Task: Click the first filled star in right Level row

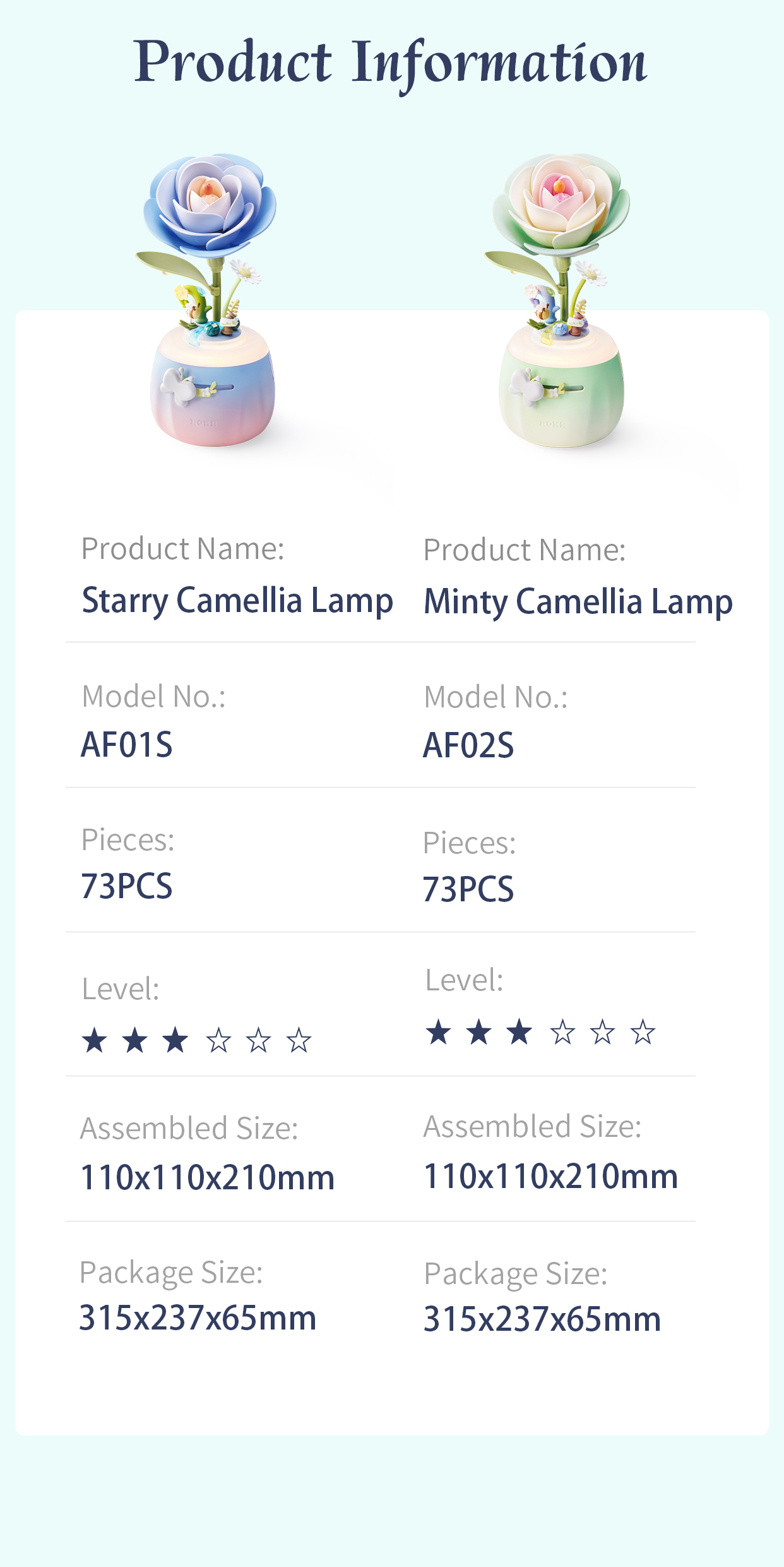Action: (438, 1032)
